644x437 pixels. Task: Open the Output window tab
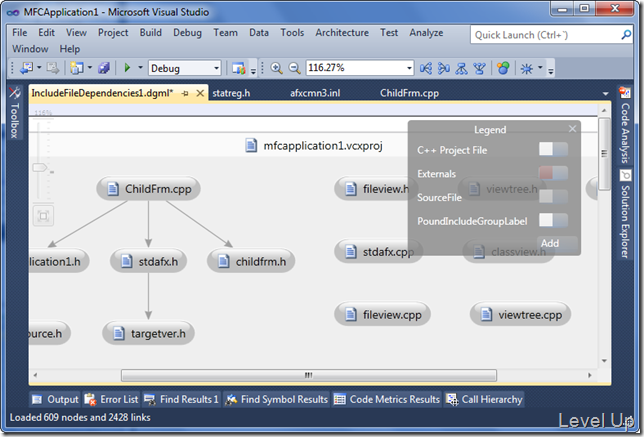(55, 399)
